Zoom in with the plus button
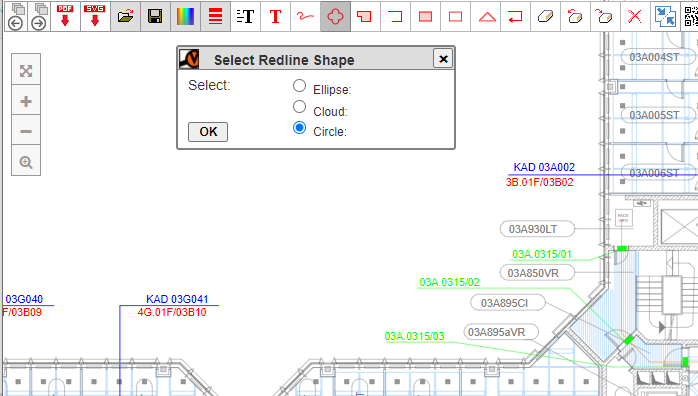The height and width of the screenshot is (396, 698). click(x=26, y=101)
